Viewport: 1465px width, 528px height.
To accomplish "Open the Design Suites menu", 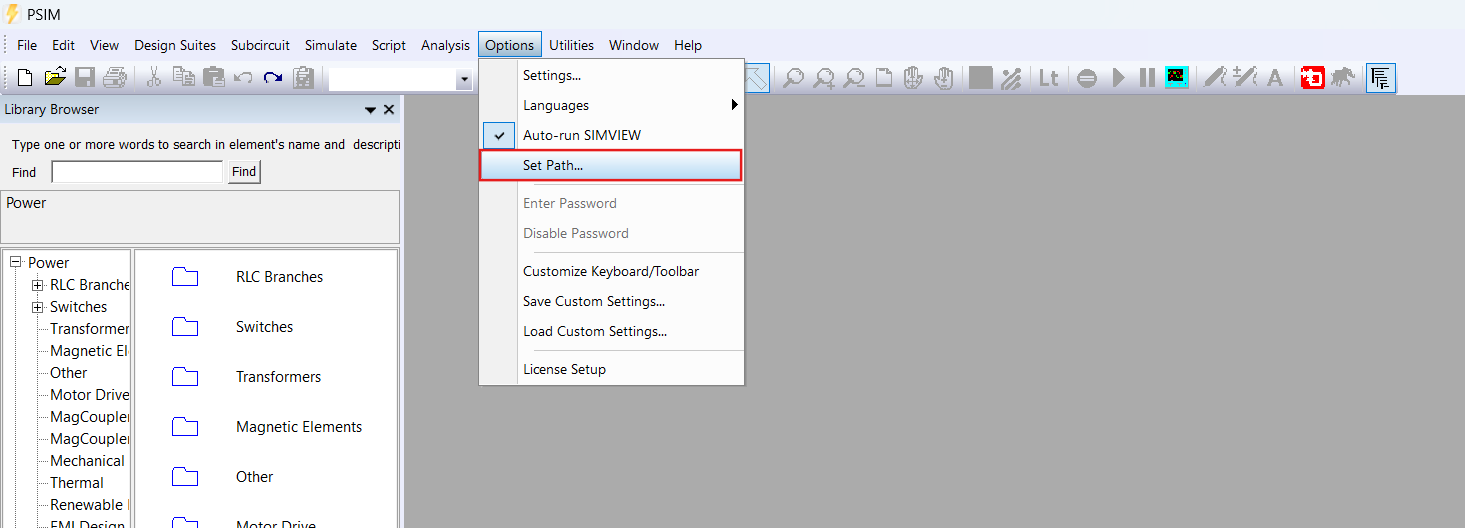I will click(x=175, y=45).
